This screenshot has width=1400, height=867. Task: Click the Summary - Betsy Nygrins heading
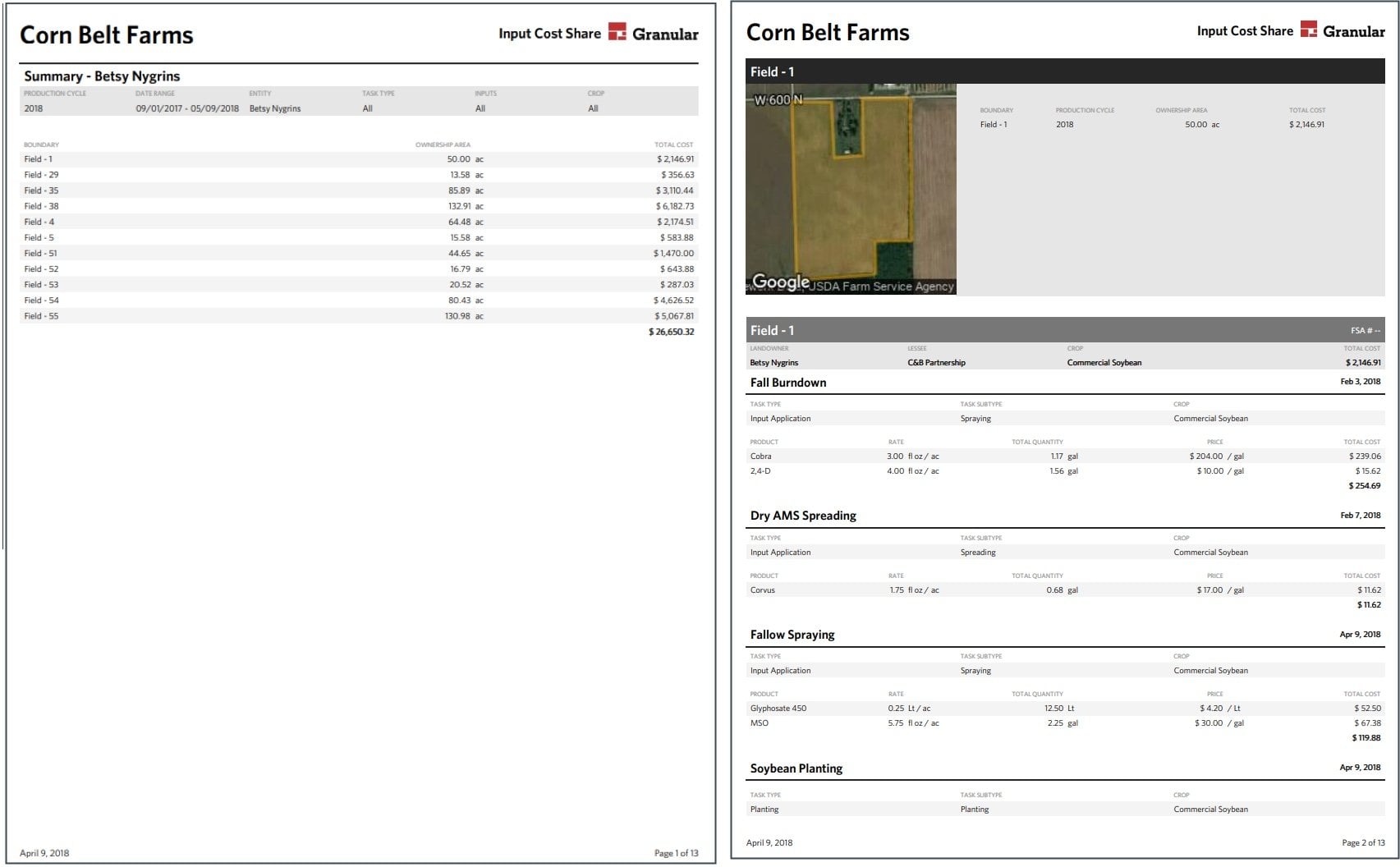coord(102,76)
